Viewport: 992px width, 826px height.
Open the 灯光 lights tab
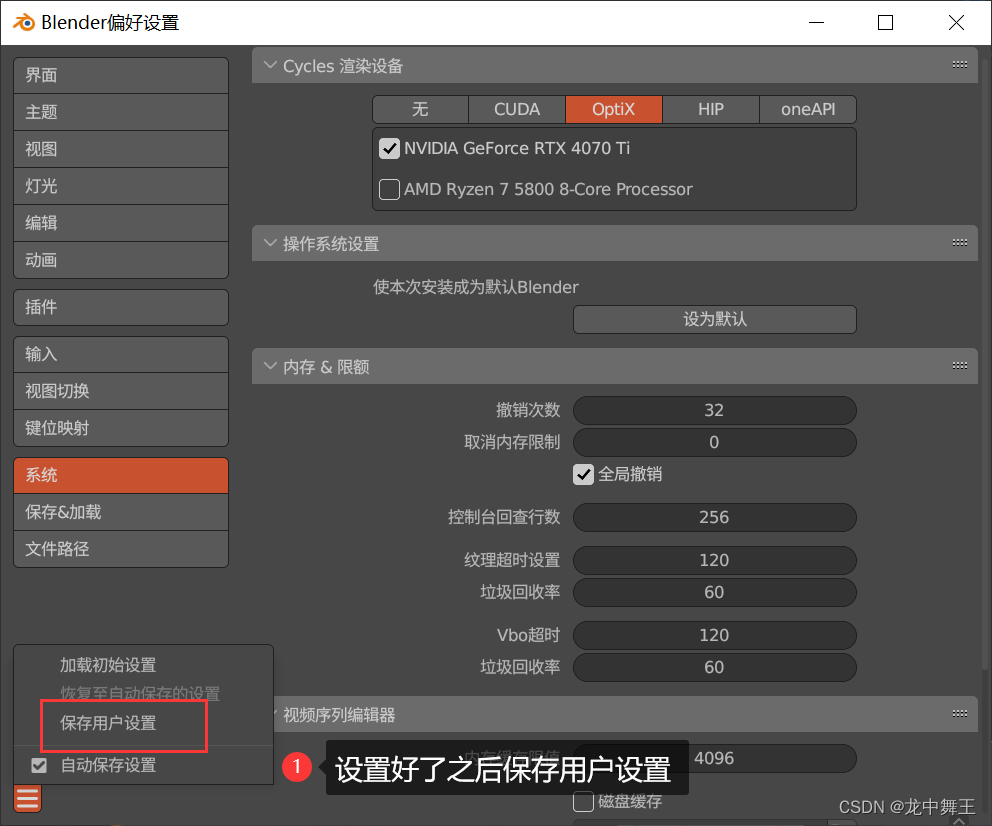tap(121, 186)
